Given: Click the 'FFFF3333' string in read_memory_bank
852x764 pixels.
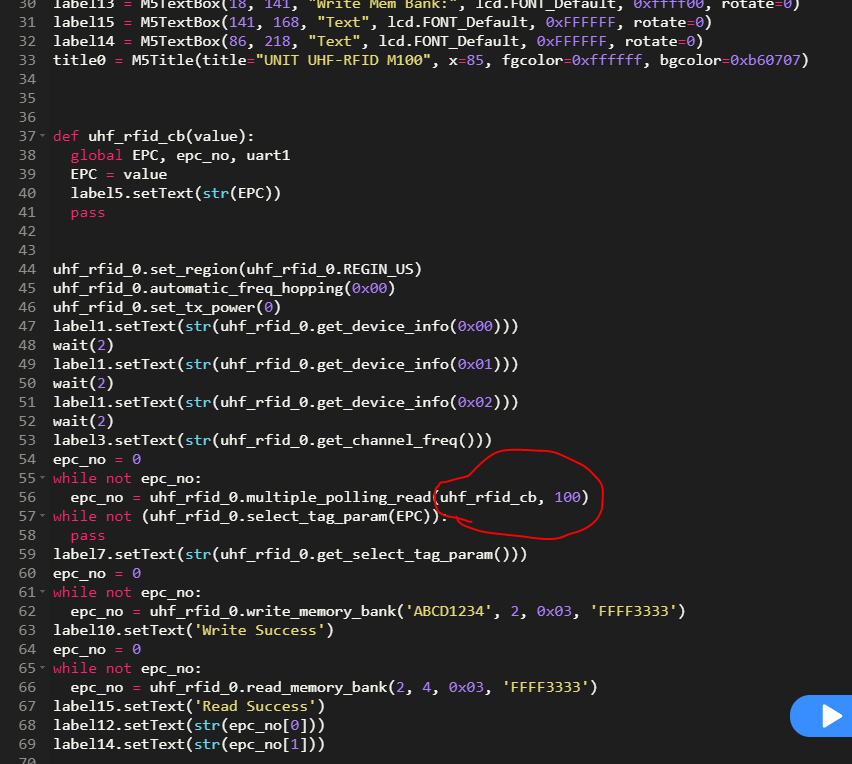Looking at the screenshot, I should (x=550, y=687).
